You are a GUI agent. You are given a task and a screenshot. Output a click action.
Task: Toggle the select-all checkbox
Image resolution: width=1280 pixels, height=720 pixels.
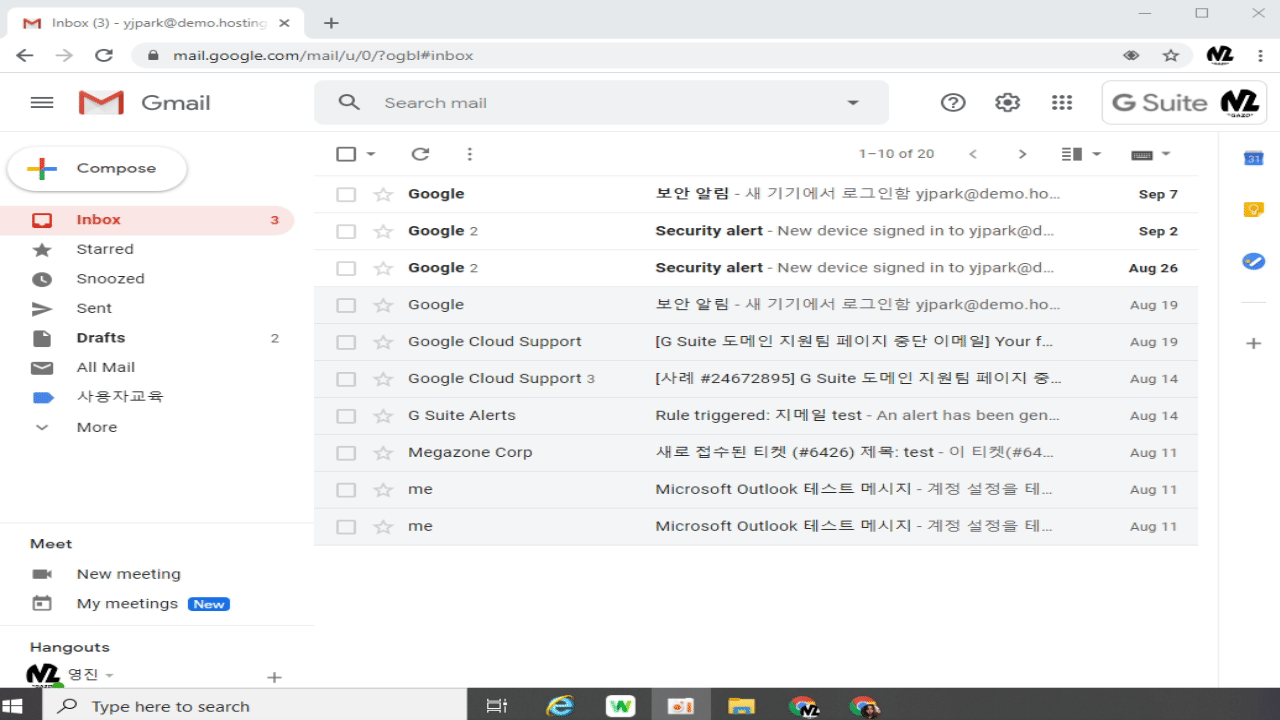[346, 154]
